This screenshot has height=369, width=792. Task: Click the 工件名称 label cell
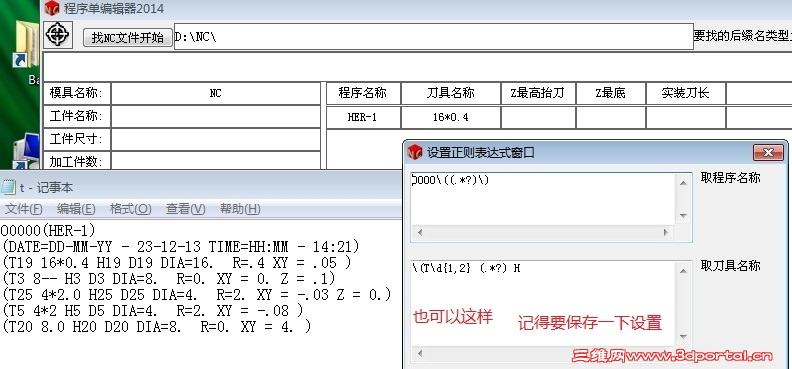pos(77,117)
